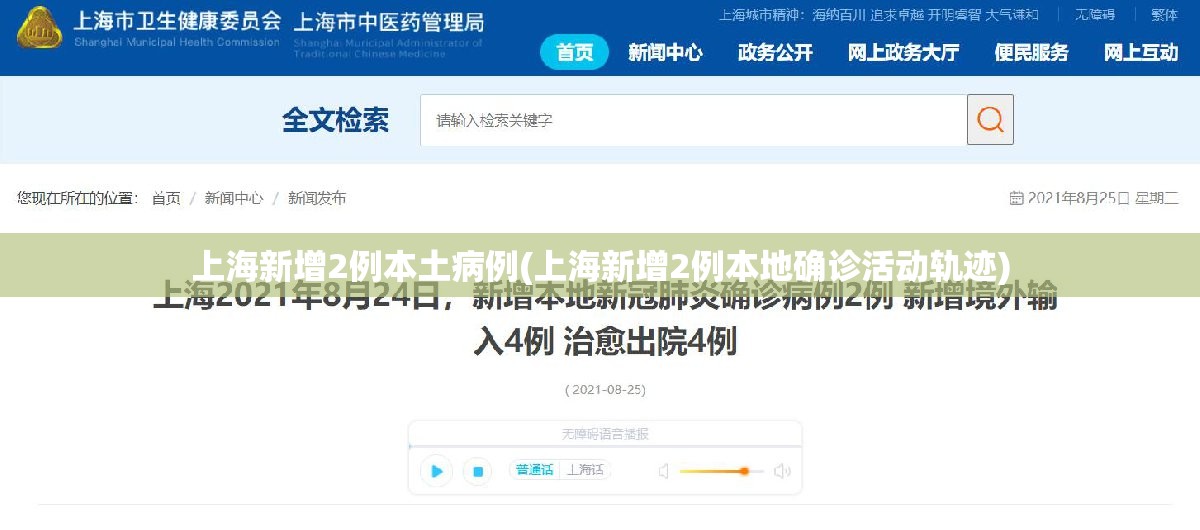Click the orange search magnifier button
This screenshot has width=1200, height=530.
coord(990,120)
